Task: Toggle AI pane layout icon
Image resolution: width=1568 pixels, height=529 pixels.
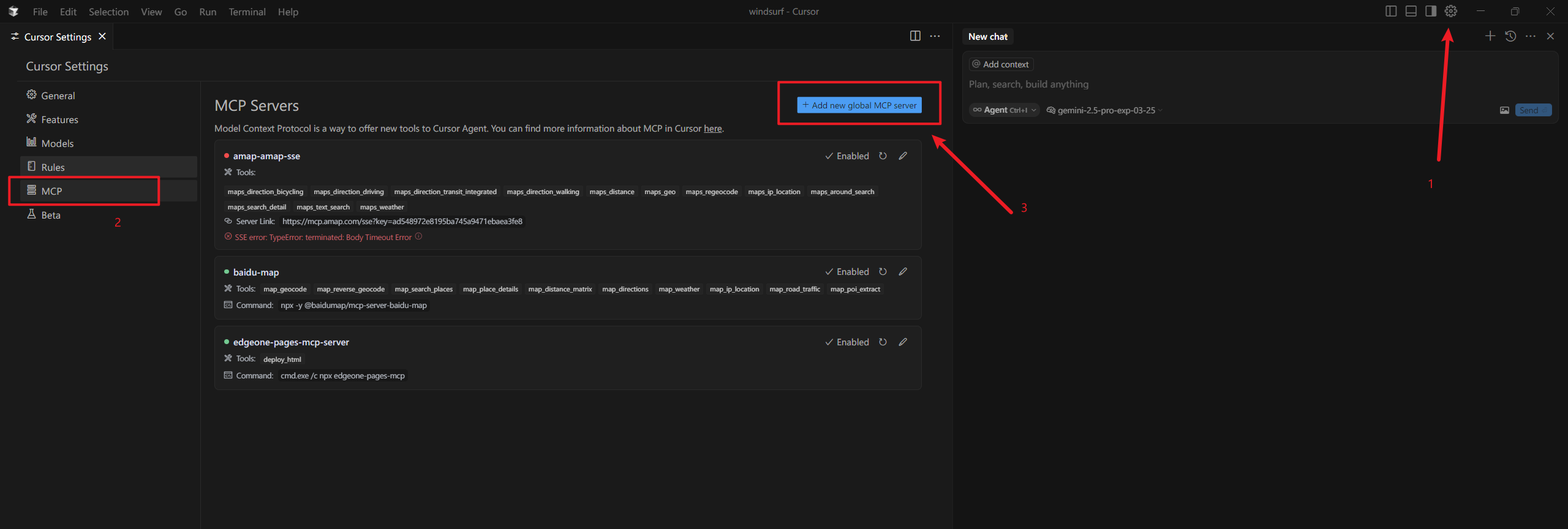Action: (x=1431, y=11)
